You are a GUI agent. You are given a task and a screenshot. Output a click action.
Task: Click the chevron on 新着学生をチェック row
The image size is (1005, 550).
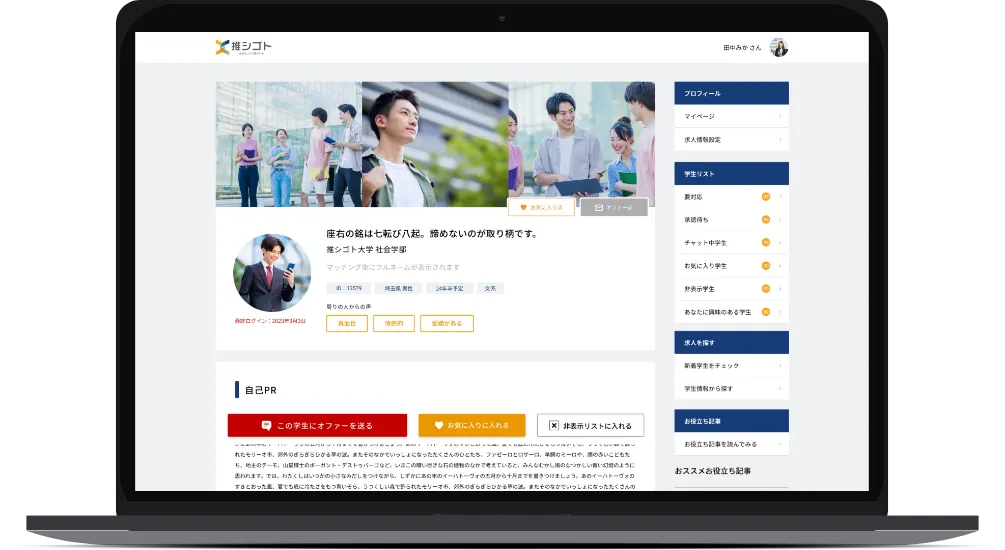(x=780, y=365)
